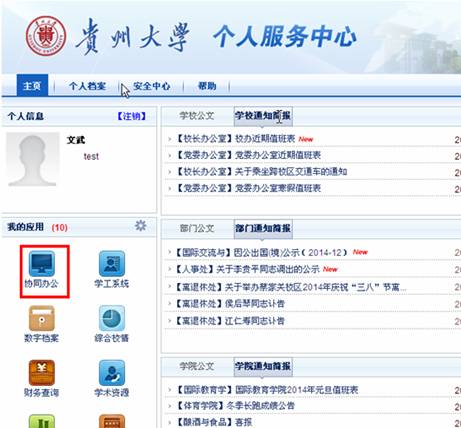Select the 学院通知简报 tab
The width and height of the screenshot is (461, 428).
pos(263,366)
